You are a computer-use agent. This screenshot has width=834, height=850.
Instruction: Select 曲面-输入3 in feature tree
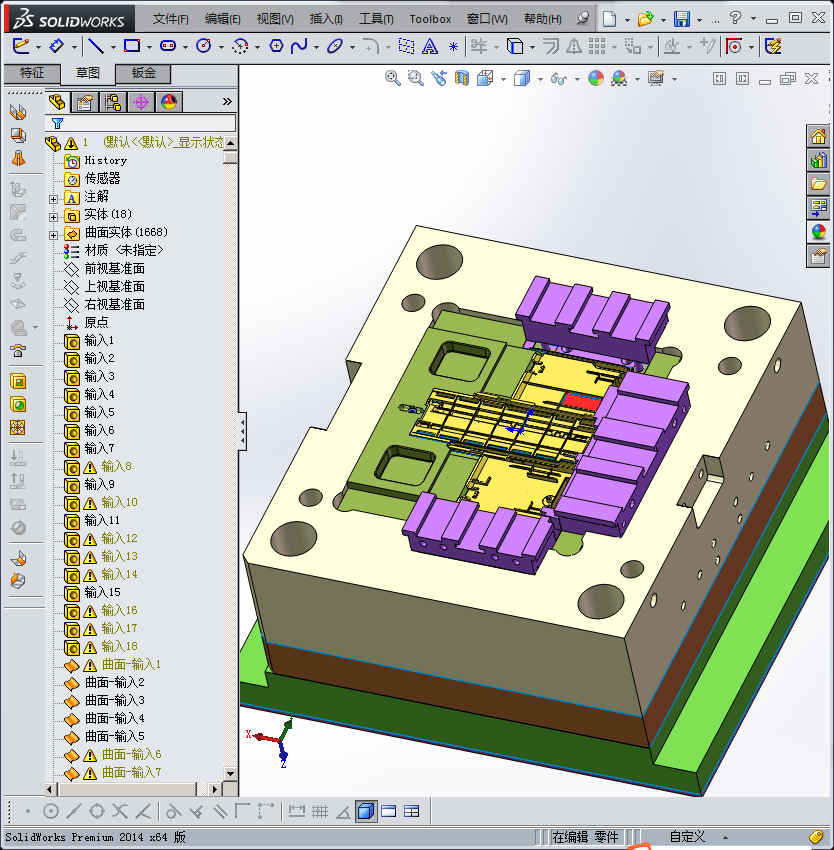pyautogui.click(x=115, y=700)
